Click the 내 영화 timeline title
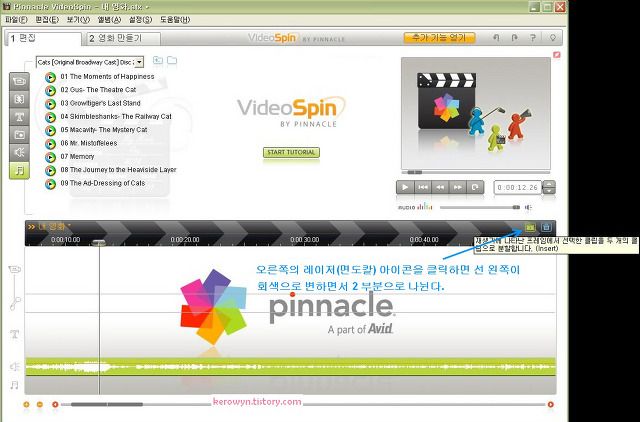 click(x=51, y=226)
